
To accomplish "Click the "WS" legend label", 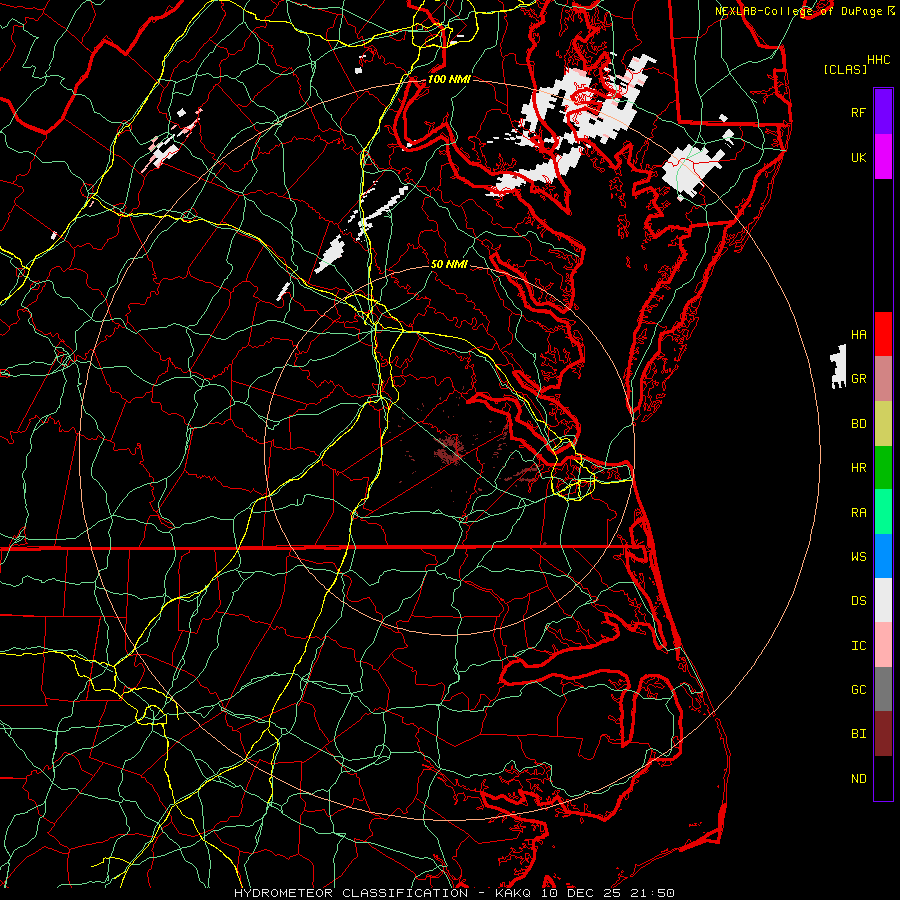I will [x=859, y=557].
